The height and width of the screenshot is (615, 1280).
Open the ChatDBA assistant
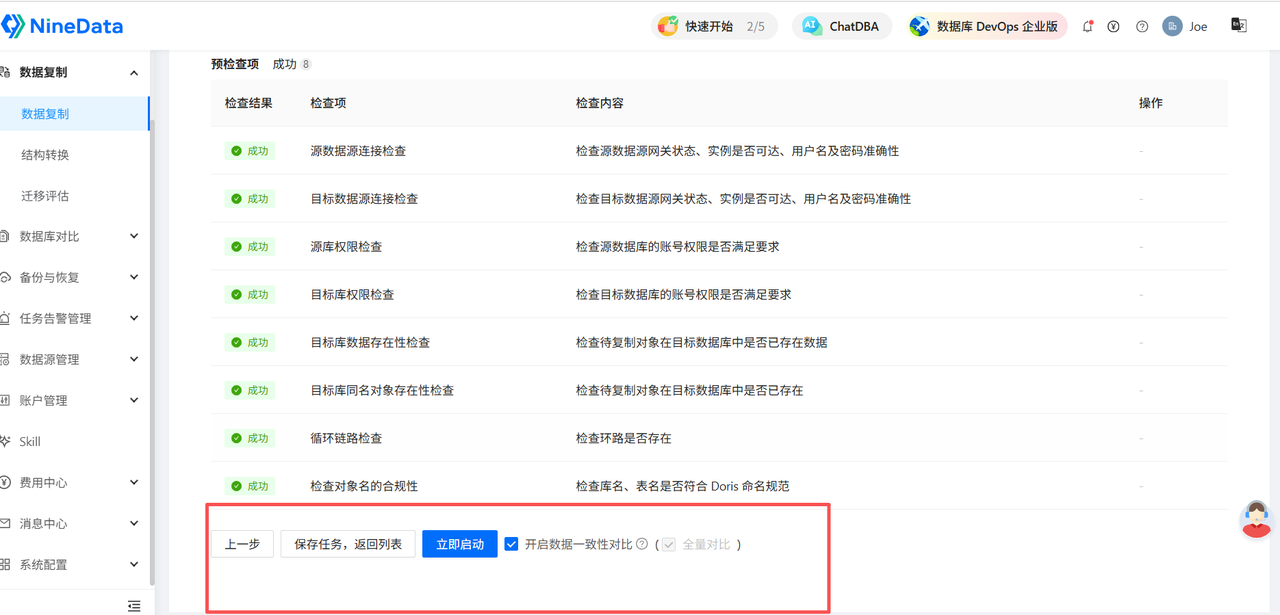842,27
